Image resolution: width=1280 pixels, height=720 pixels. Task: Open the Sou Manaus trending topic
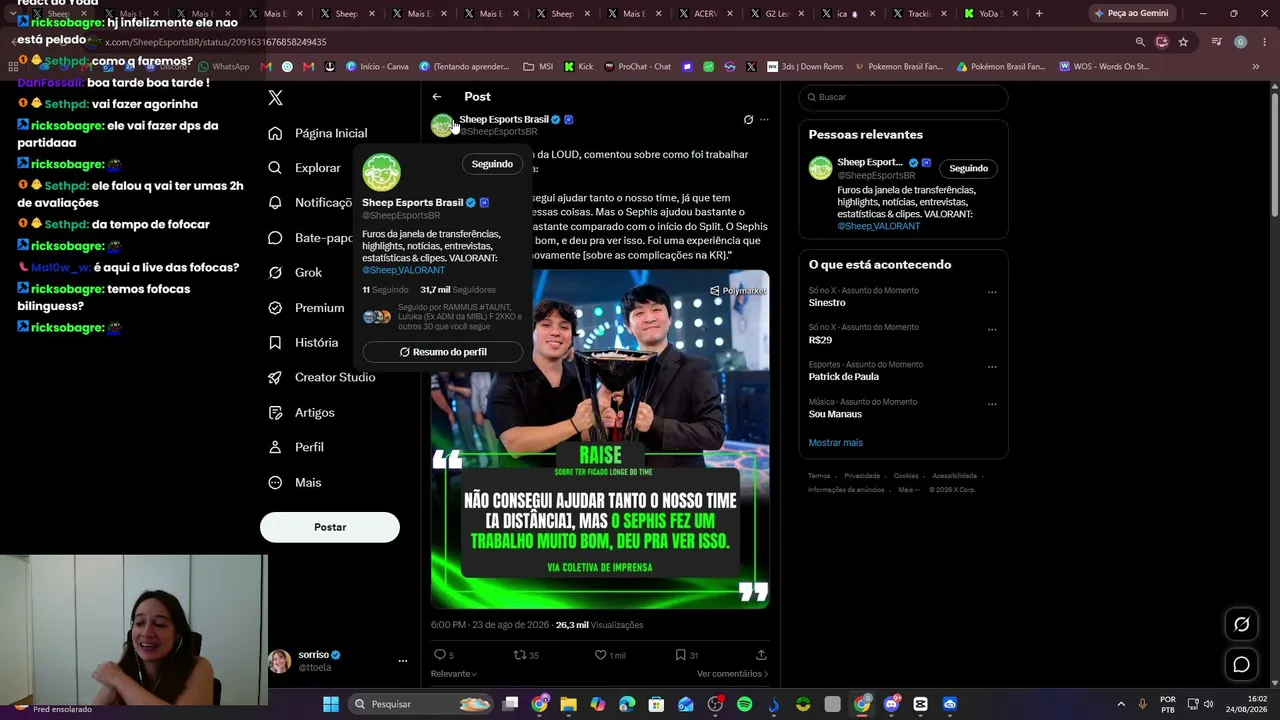tap(835, 414)
